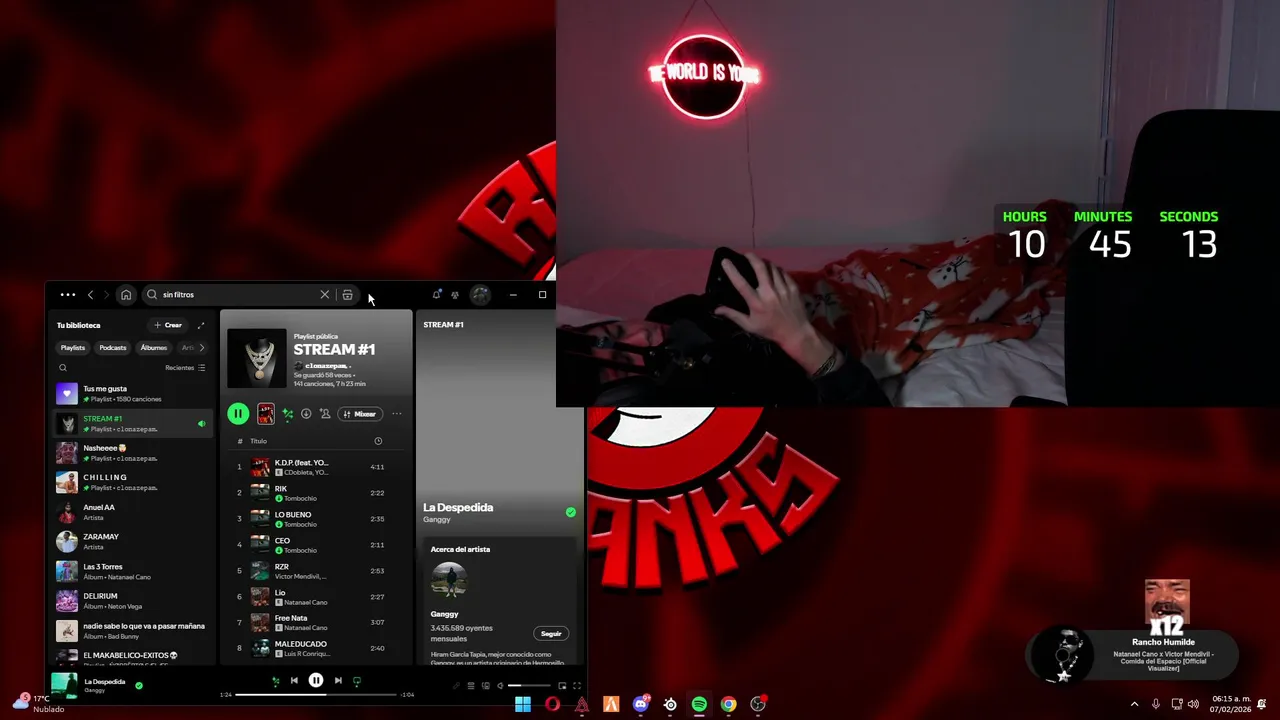Open 'nadie sabe lo que va a pasar mañana' album
Viewport: 1280px width, 720px height.
(133, 631)
